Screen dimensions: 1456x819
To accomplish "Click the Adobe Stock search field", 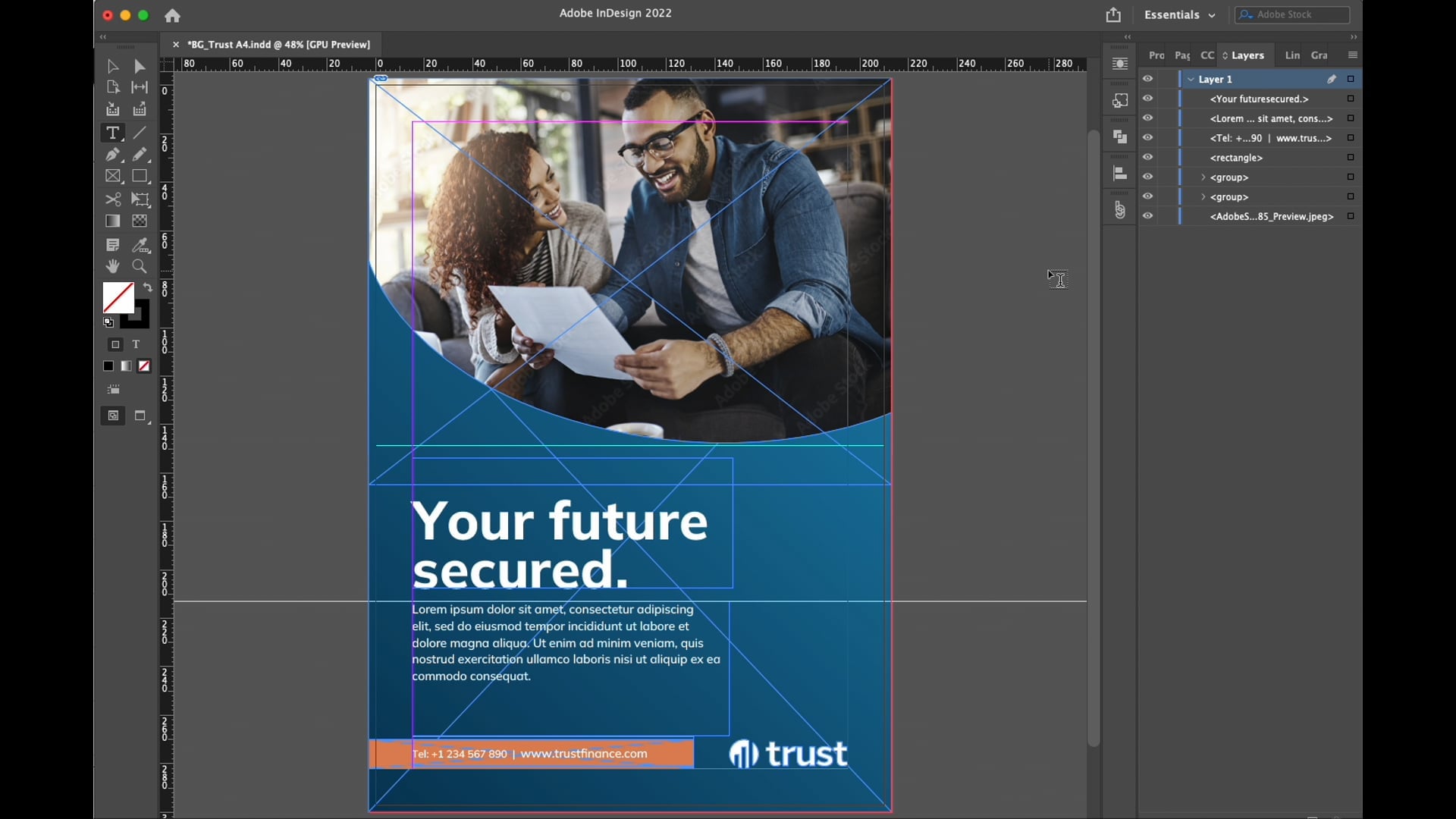I will pyautogui.click(x=1292, y=14).
